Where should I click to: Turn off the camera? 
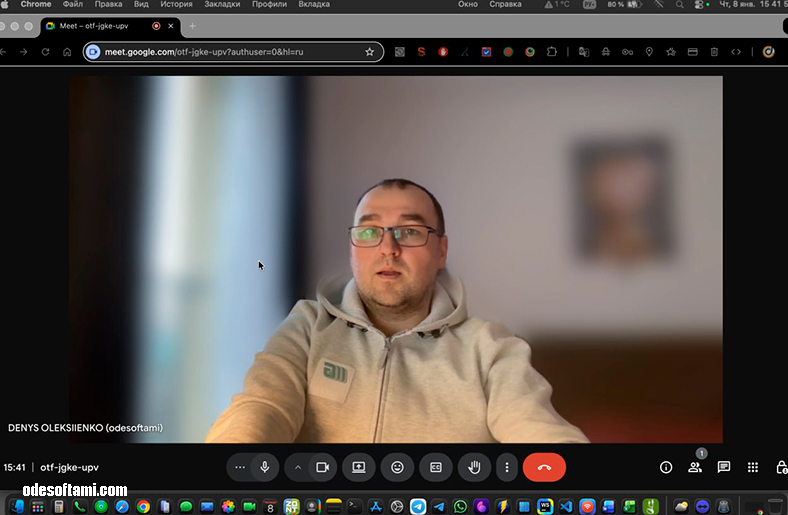(323, 467)
